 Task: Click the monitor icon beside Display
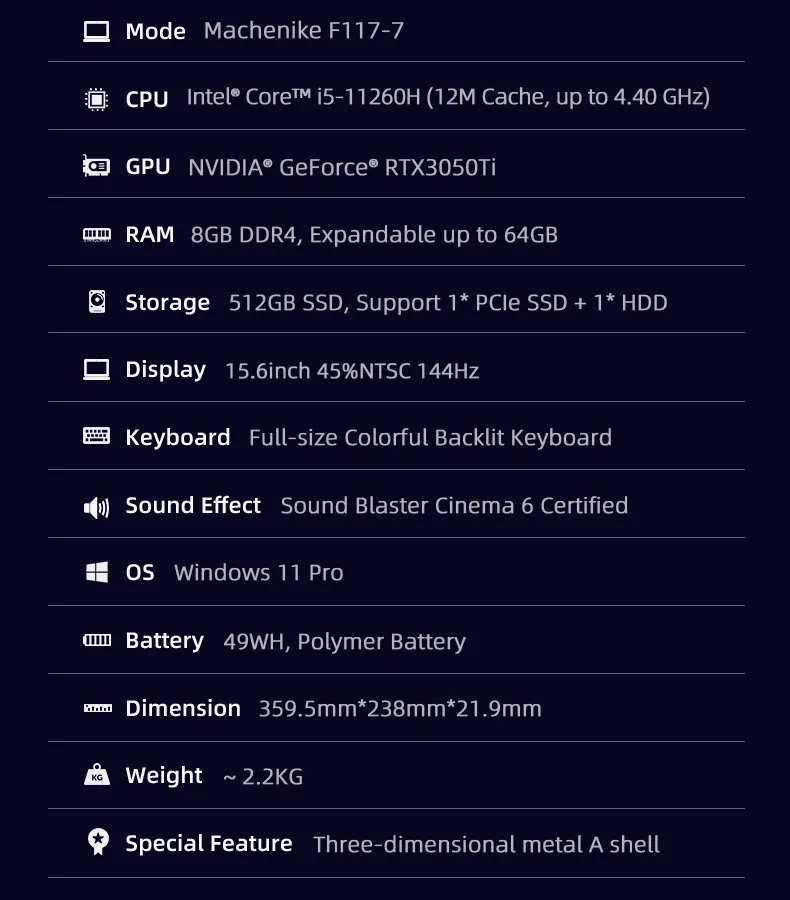[96, 370]
